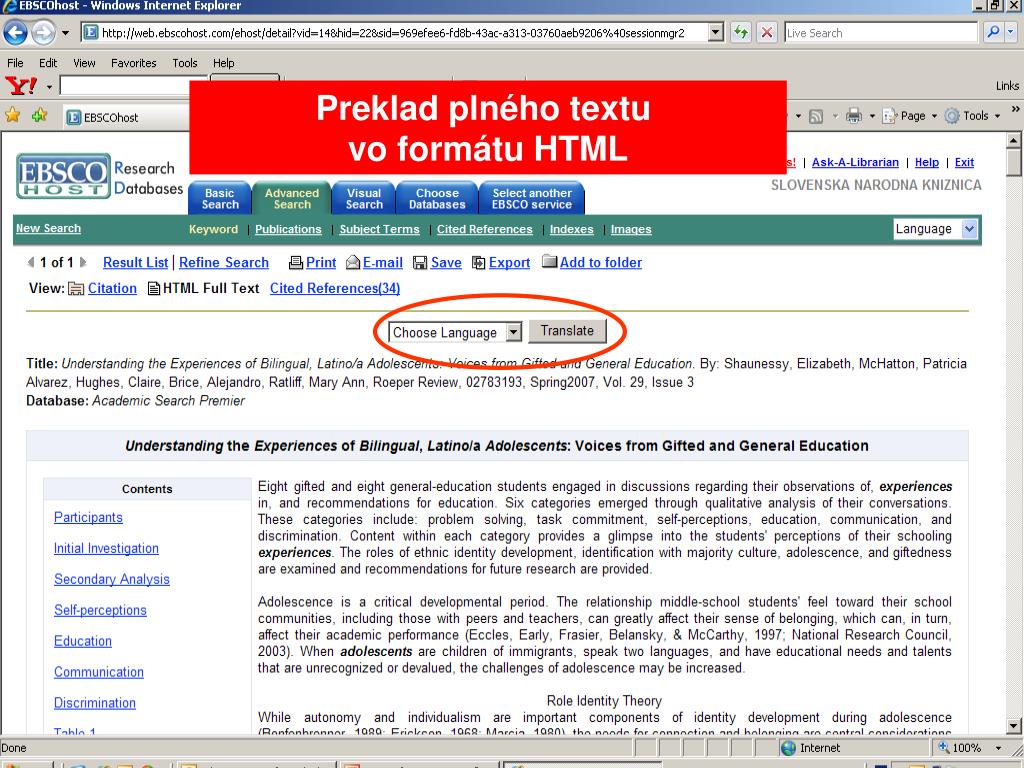Screen dimensions: 1024x768
Task: Stop page loading with the red X icon
Action: pyautogui.click(x=767, y=33)
